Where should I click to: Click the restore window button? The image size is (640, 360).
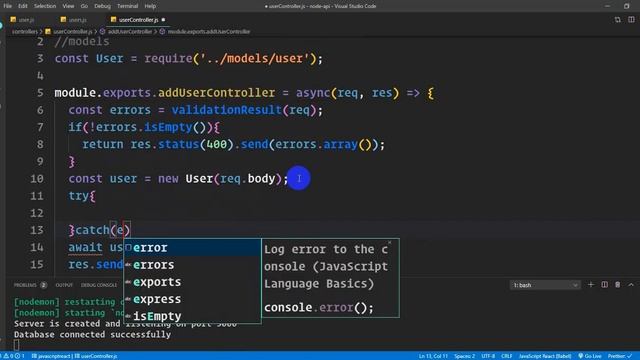click(x=627, y=6)
